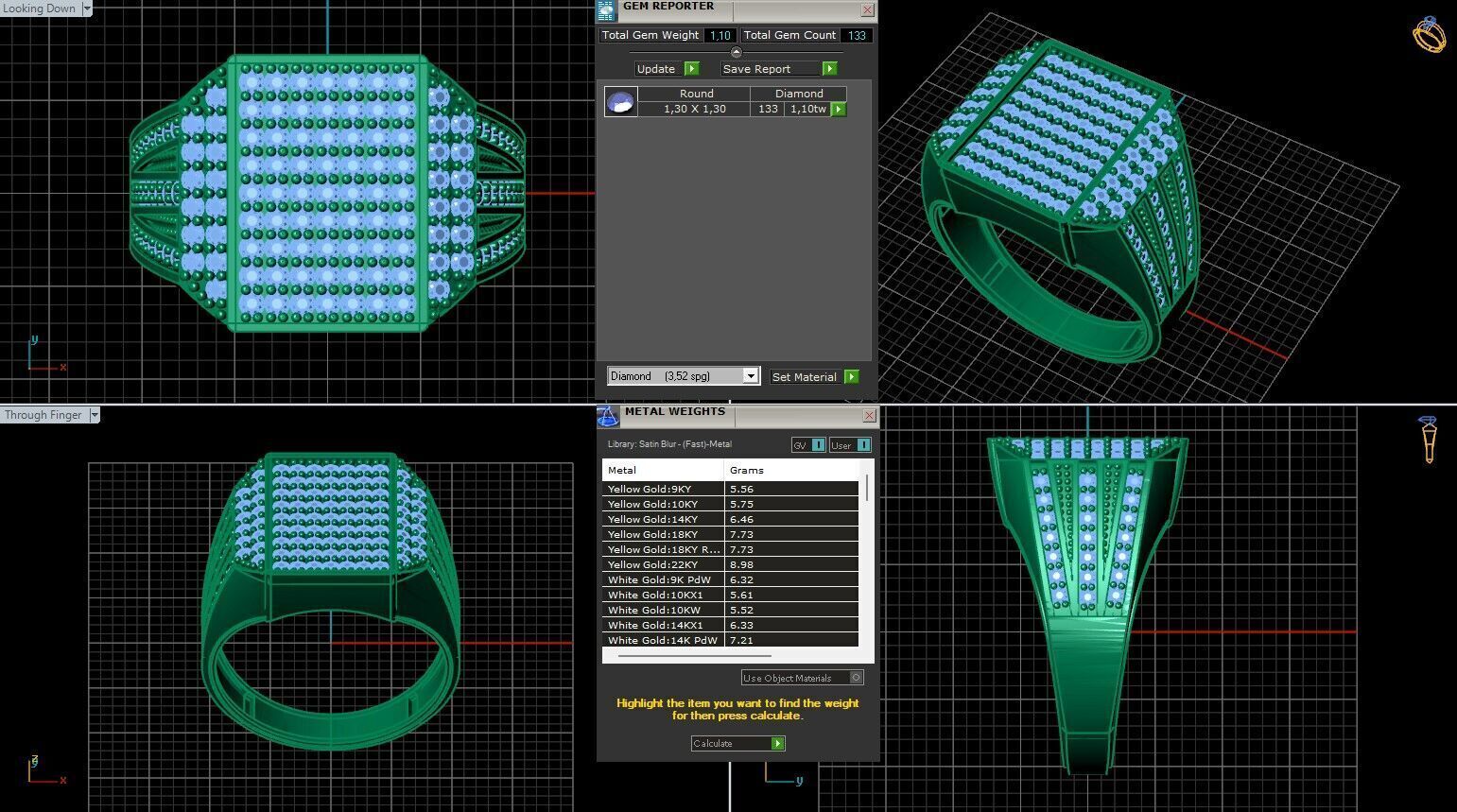Select the Yellow Gold:18KY row
Viewport: 1457px width, 812px height.
730,534
